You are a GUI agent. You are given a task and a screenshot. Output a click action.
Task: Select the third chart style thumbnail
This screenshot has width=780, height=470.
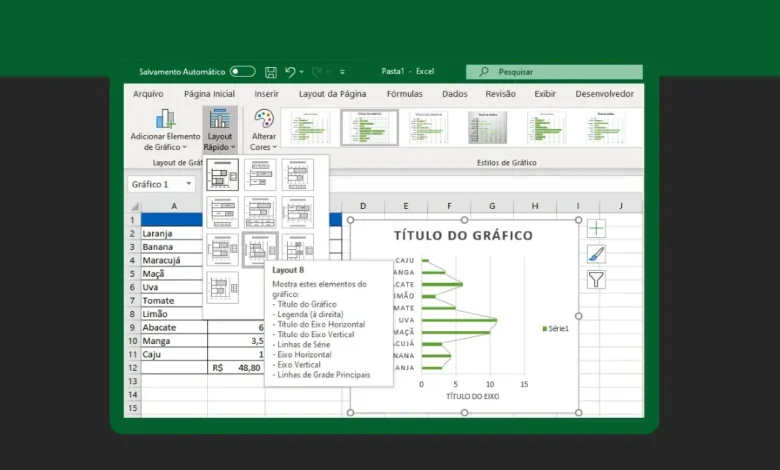tap(428, 128)
